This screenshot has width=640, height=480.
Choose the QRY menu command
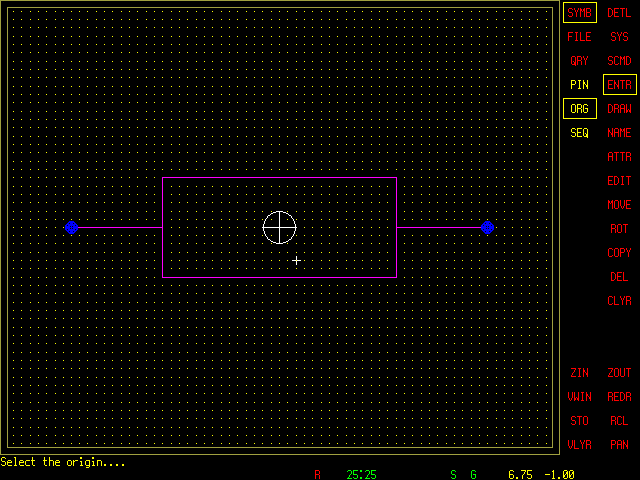tap(580, 61)
